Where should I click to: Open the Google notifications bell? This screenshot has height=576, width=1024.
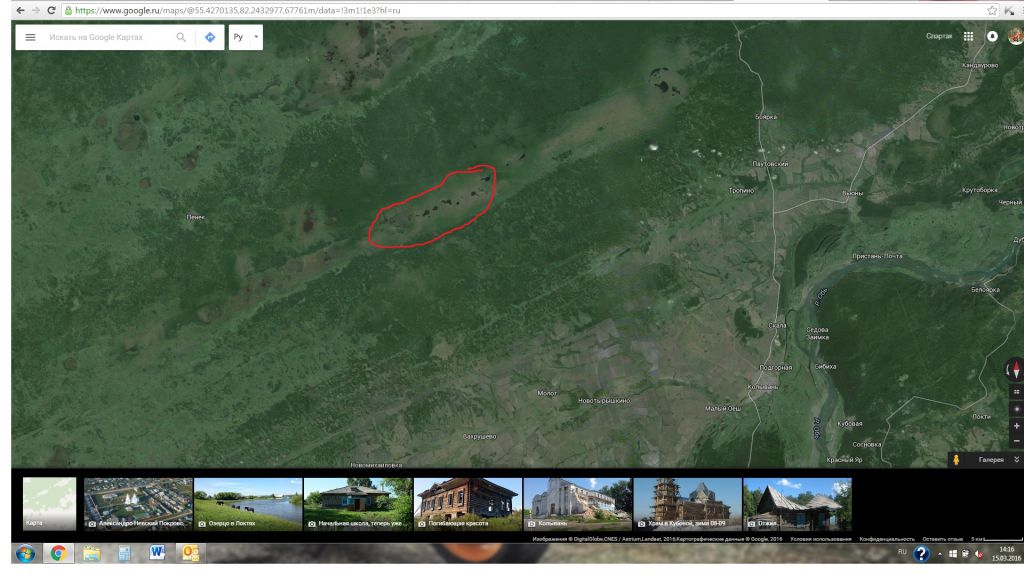click(x=993, y=36)
